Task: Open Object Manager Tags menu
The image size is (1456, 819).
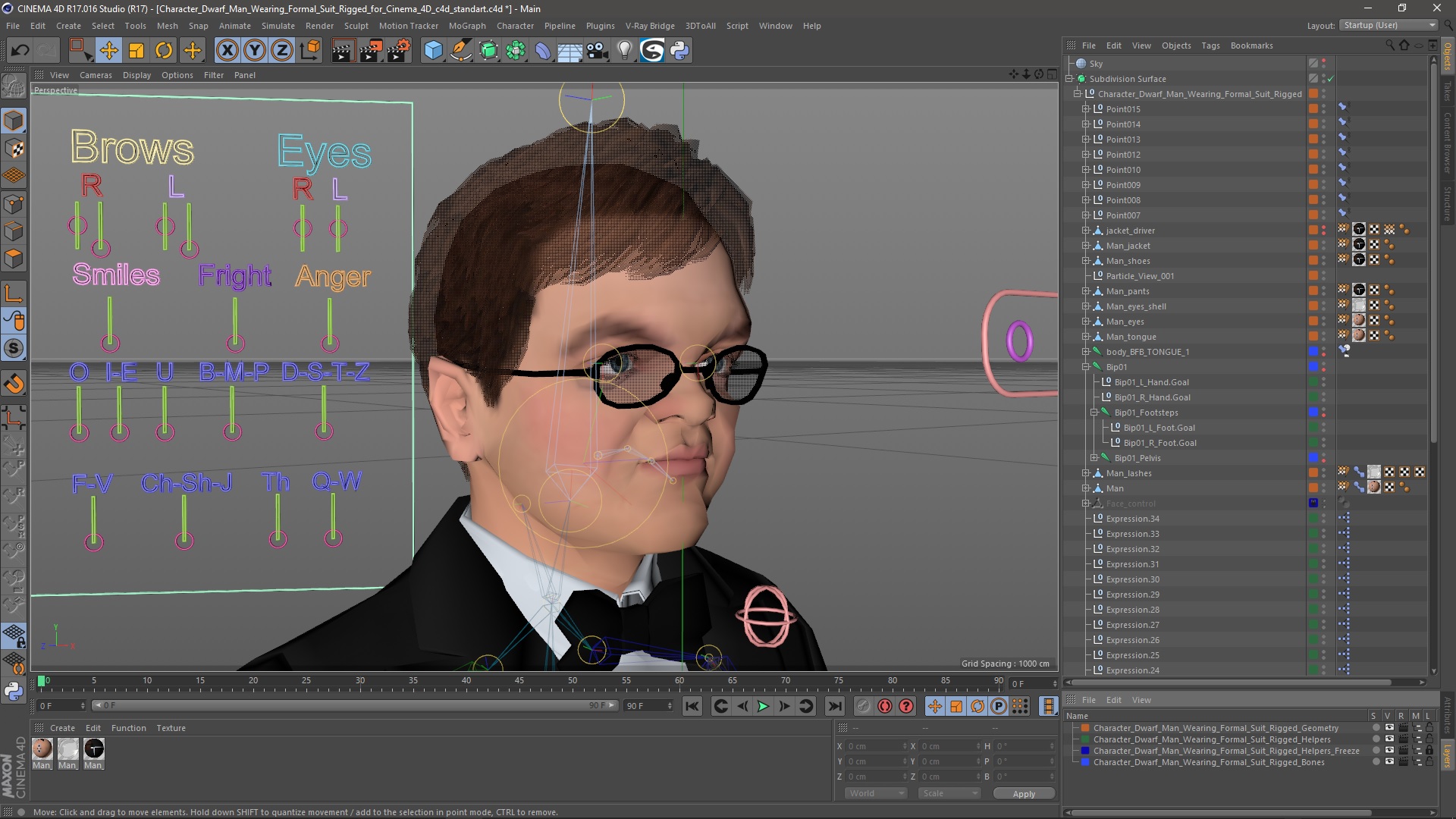Action: (1210, 45)
